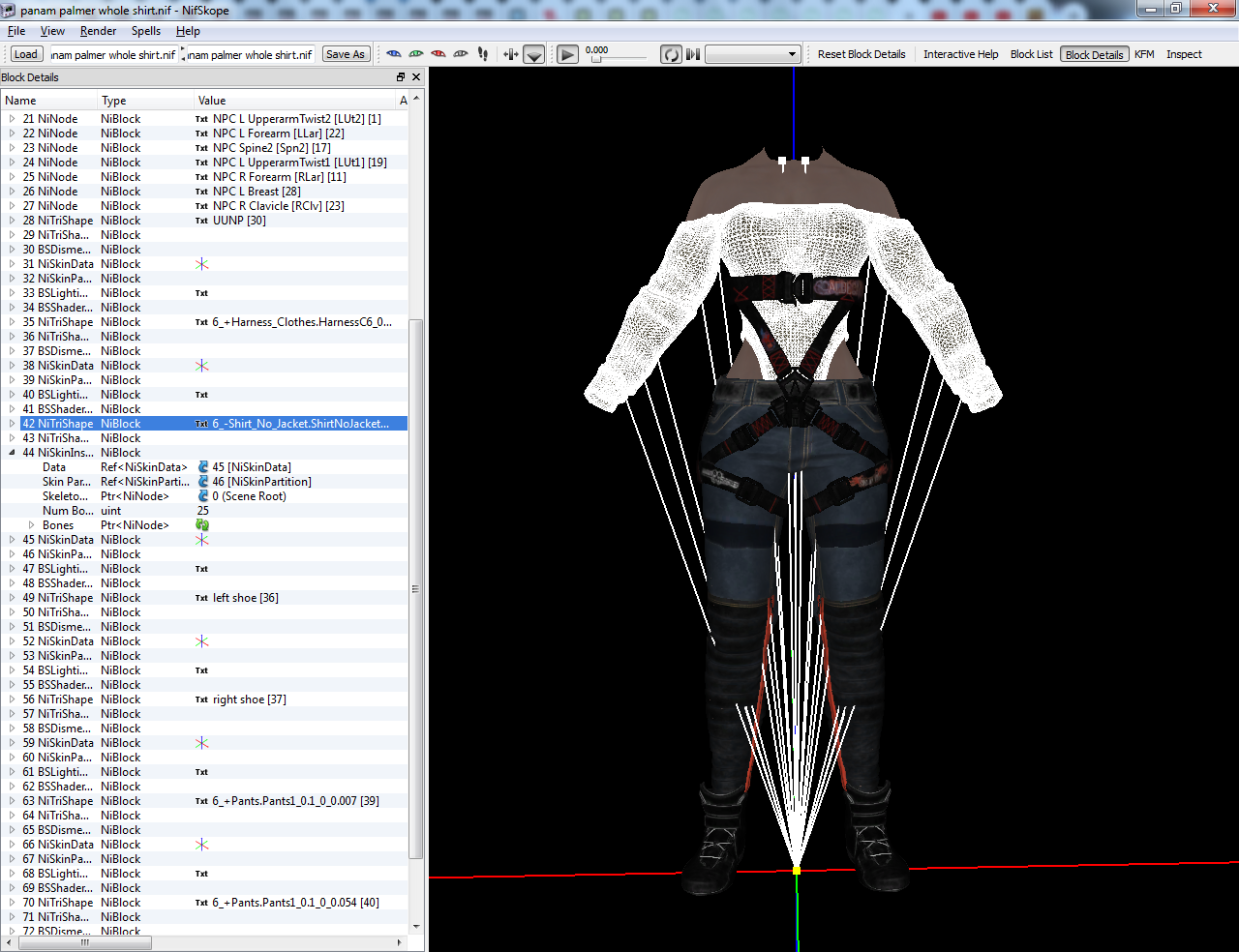Click the Load button

pyautogui.click(x=26, y=54)
